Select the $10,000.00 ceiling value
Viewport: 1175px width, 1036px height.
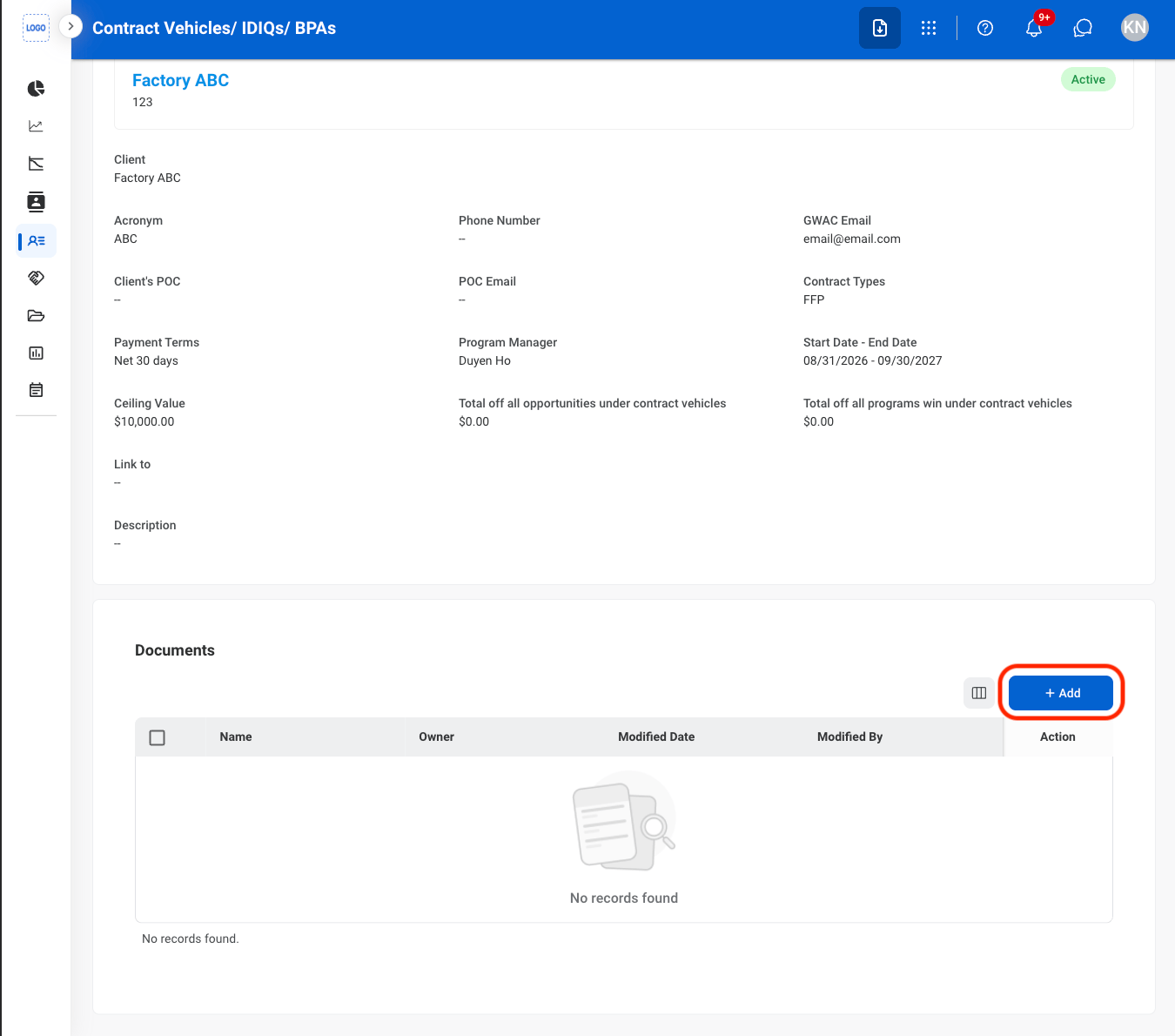(x=144, y=421)
